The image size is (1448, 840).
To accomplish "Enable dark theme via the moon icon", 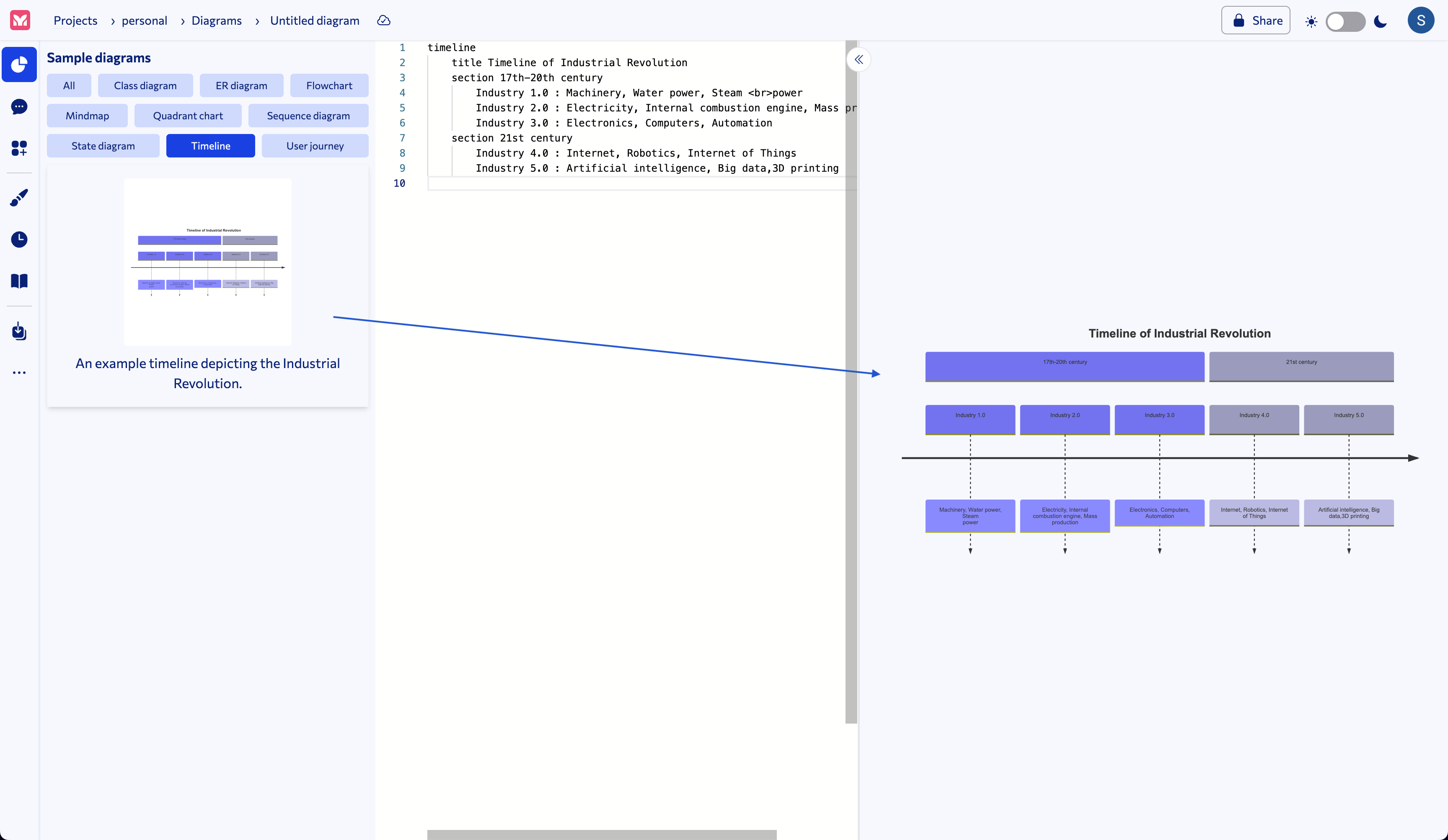I will pyautogui.click(x=1380, y=21).
